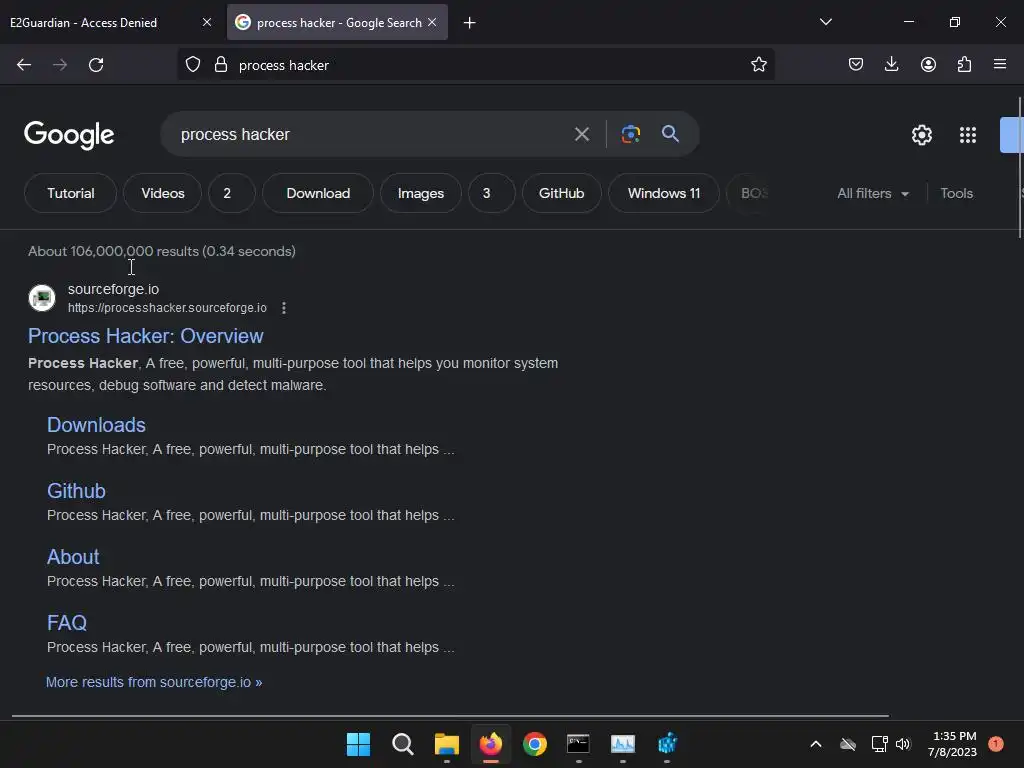Apply the Tutorial filter chip
The width and height of the screenshot is (1024, 768).
tap(71, 193)
